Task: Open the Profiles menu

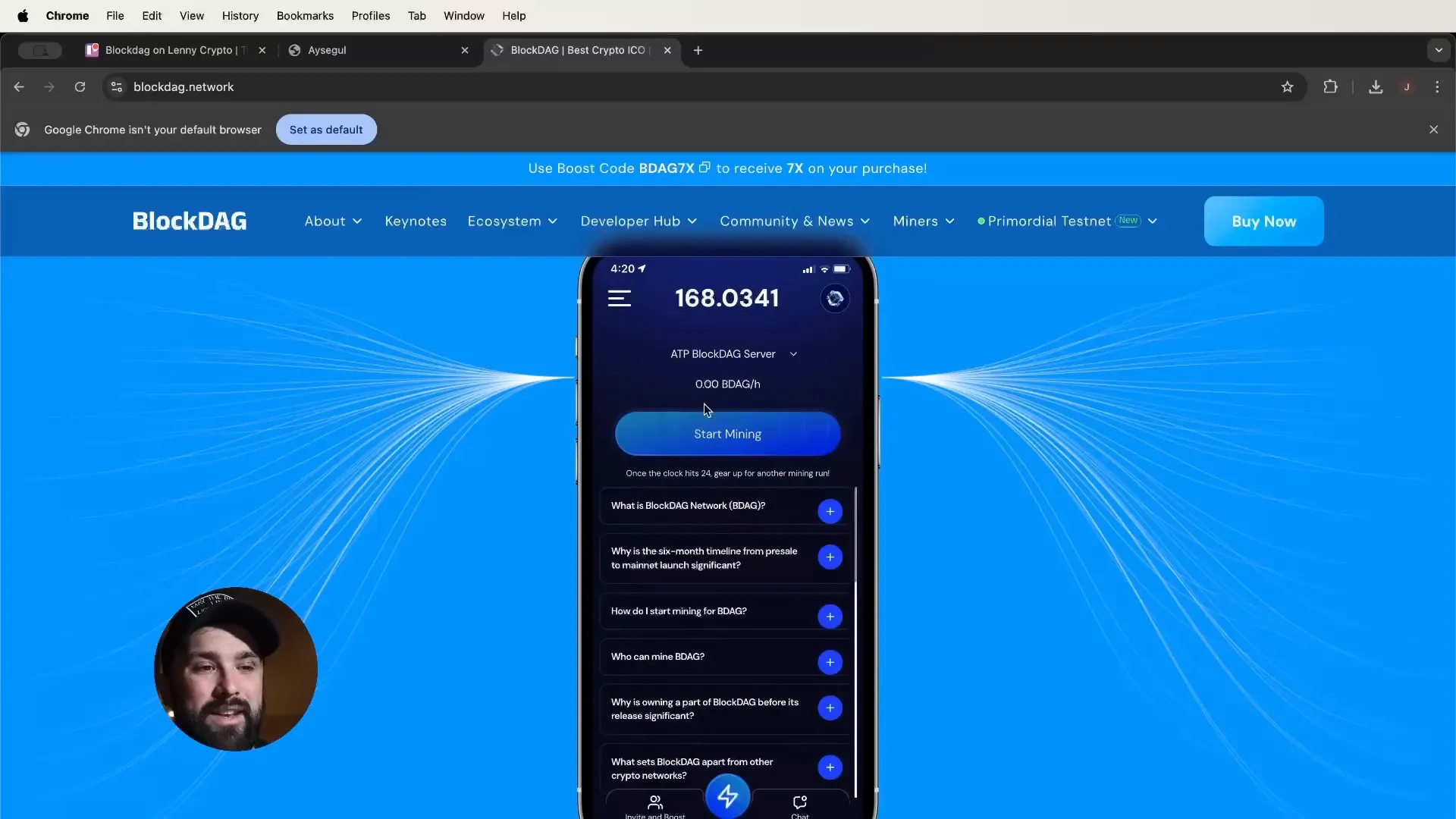Action: pyautogui.click(x=371, y=15)
